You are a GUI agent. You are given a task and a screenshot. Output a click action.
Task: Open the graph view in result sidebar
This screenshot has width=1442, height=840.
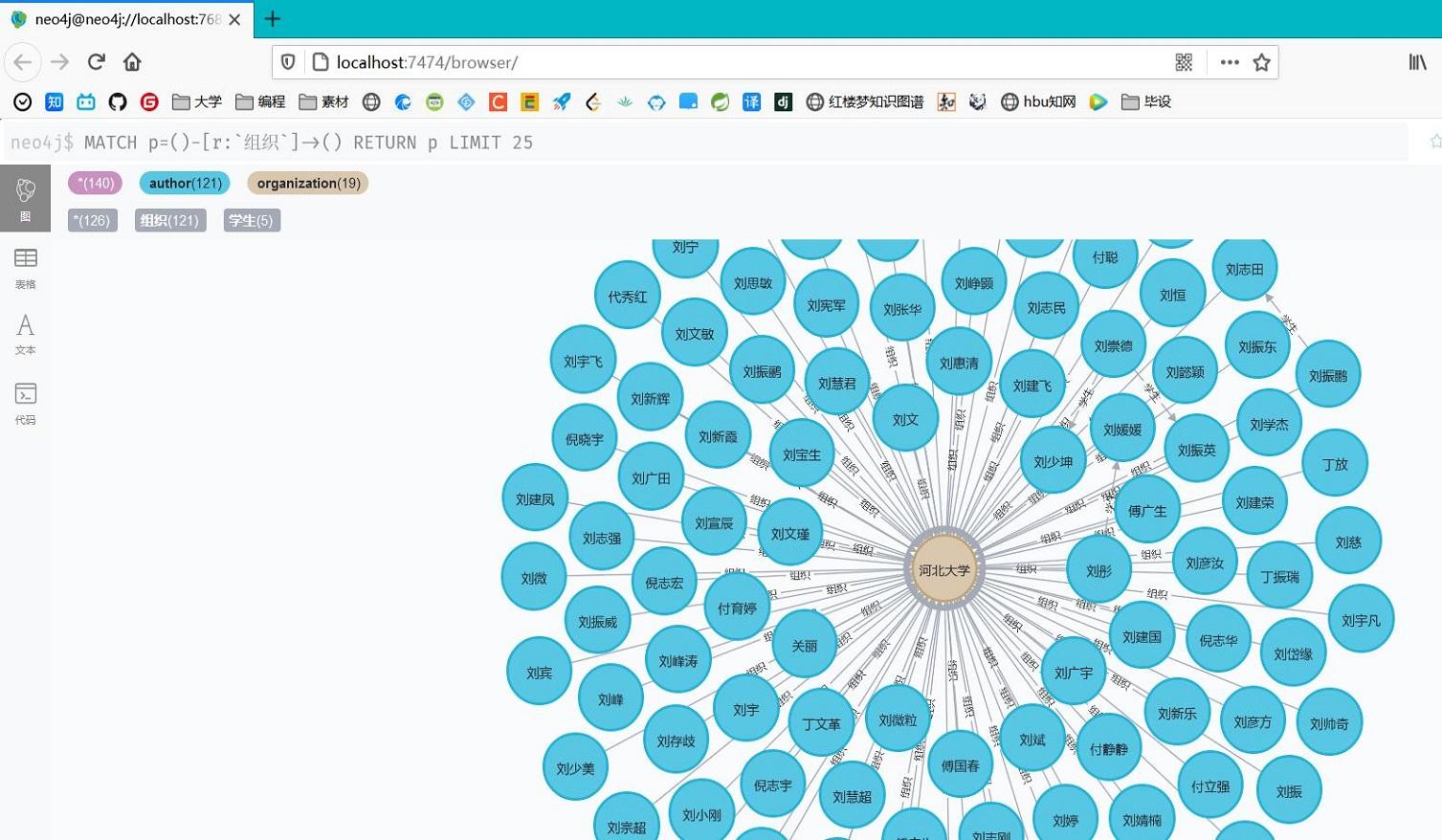(25, 198)
